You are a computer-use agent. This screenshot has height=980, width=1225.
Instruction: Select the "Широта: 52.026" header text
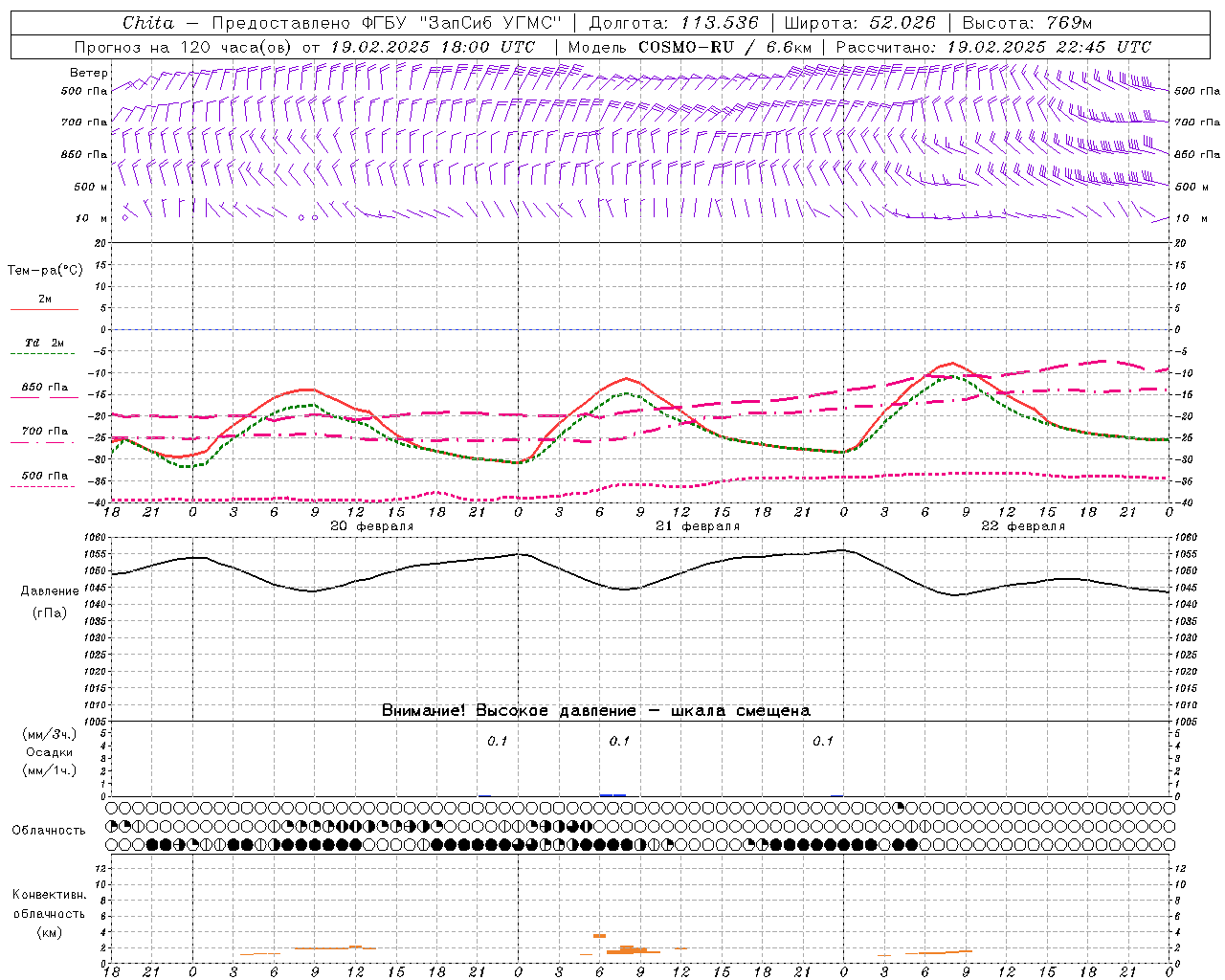859,23
